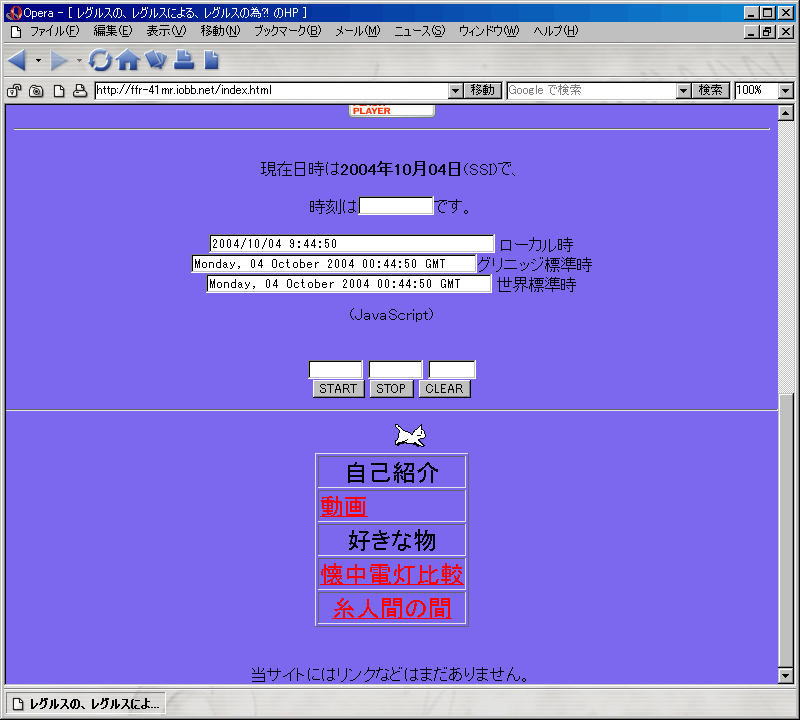
Task: Click the blue Back arrow
Action: [x=18, y=60]
